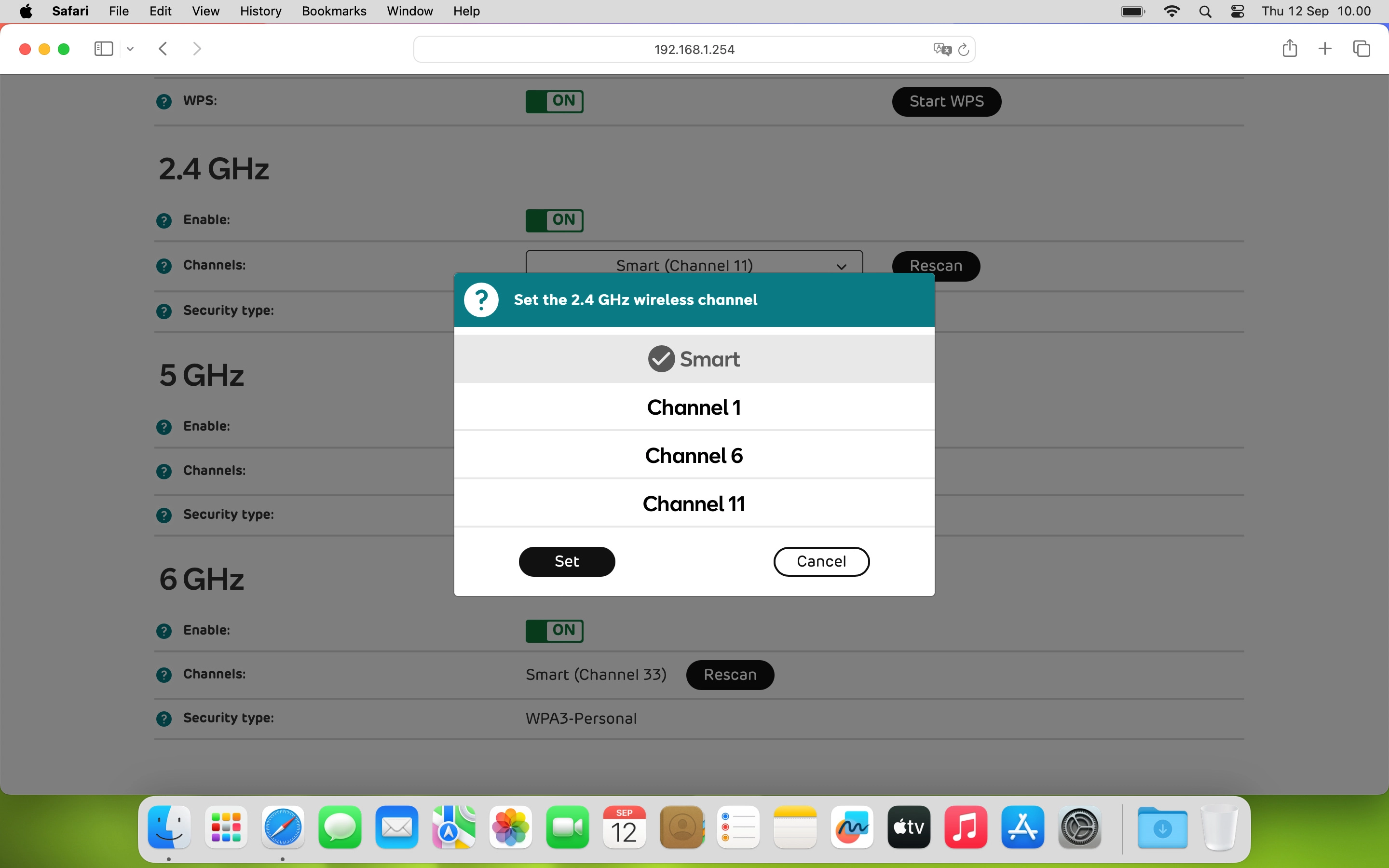Disable the 2.4 GHz Enable toggle
Image resolution: width=1389 pixels, height=868 pixels.
pos(555,220)
